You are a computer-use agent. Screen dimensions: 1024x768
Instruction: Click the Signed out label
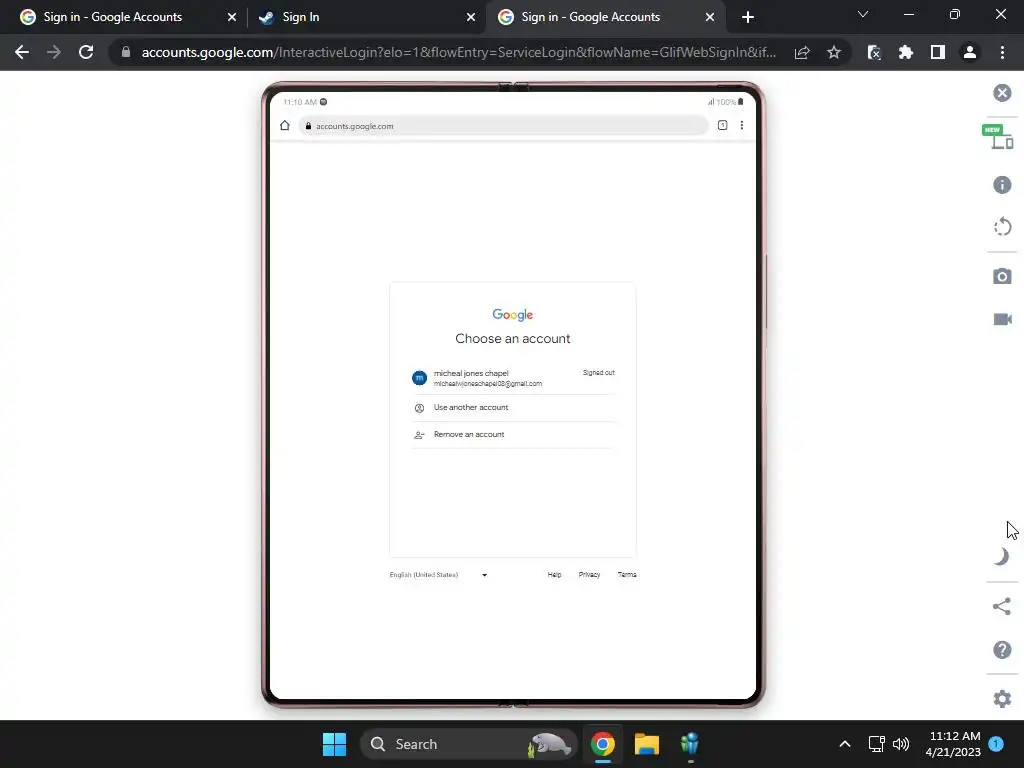[598, 372]
